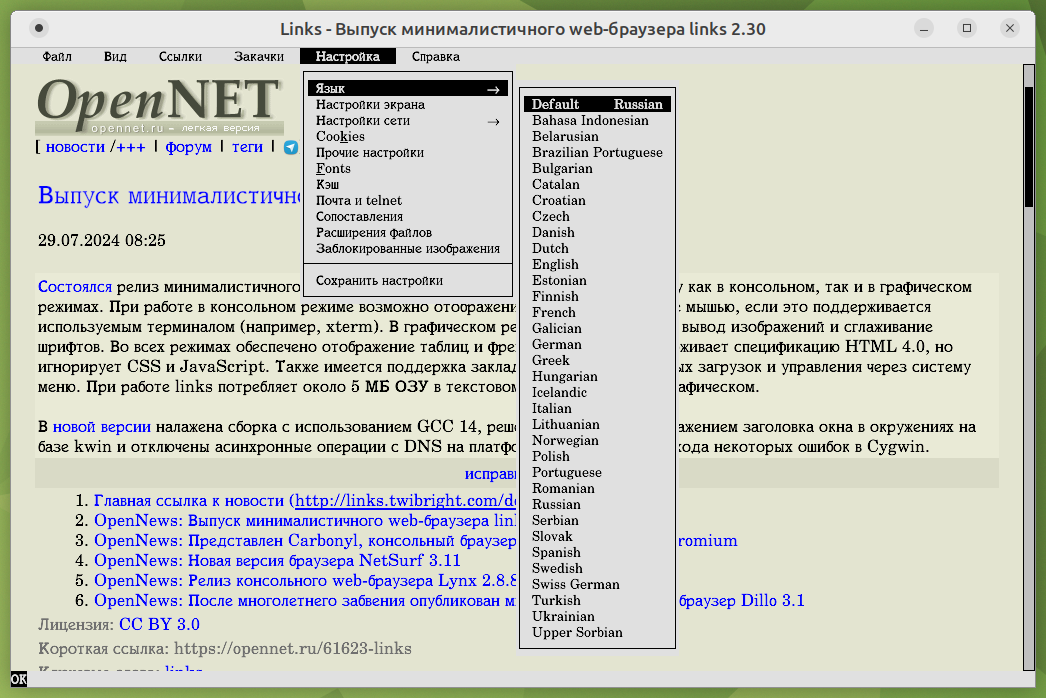Screen dimensions: 1046x698
Task: Select Upper Sorbian language
Action: [x=597, y=633]
